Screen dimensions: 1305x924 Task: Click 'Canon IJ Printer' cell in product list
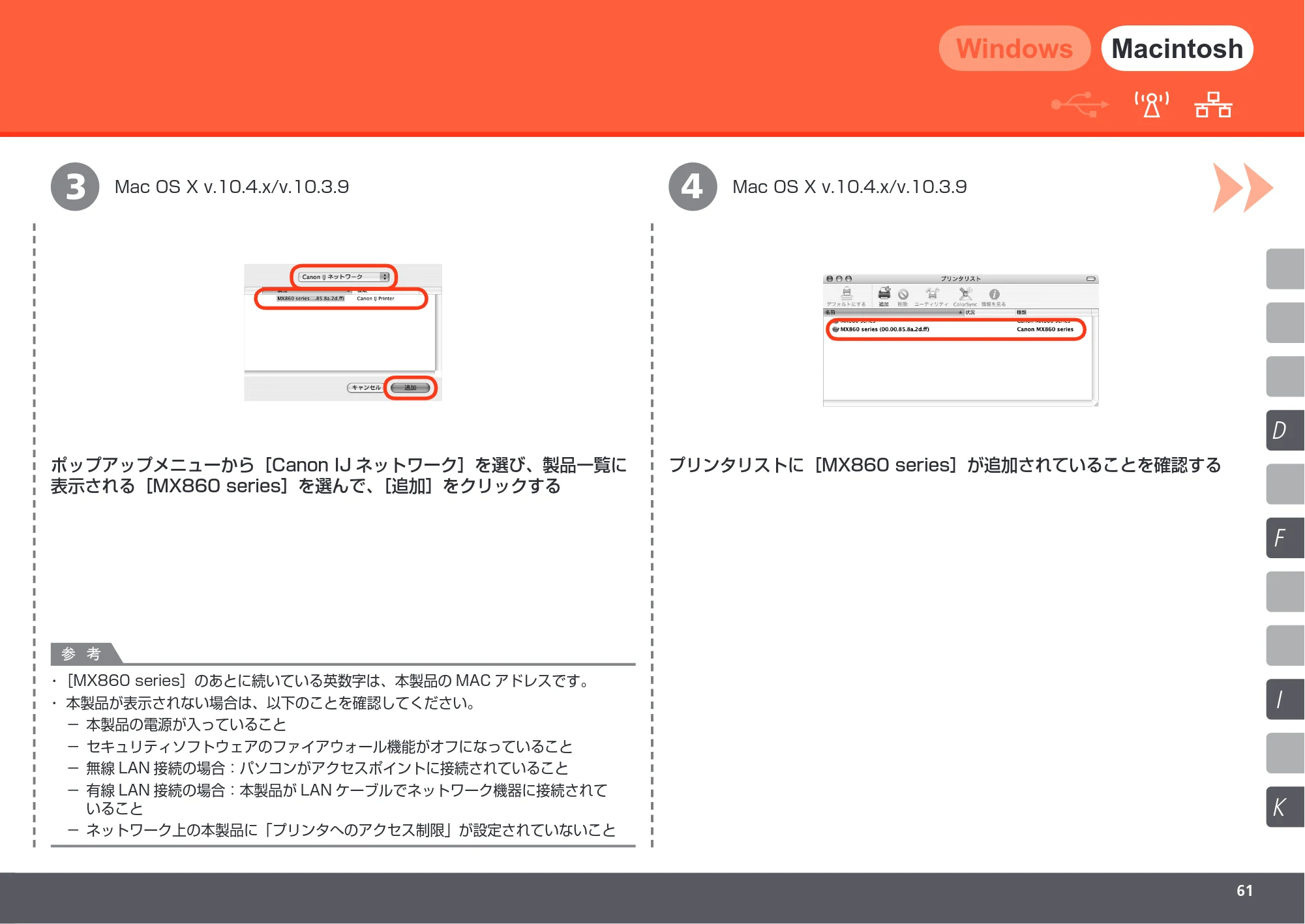[x=376, y=299]
